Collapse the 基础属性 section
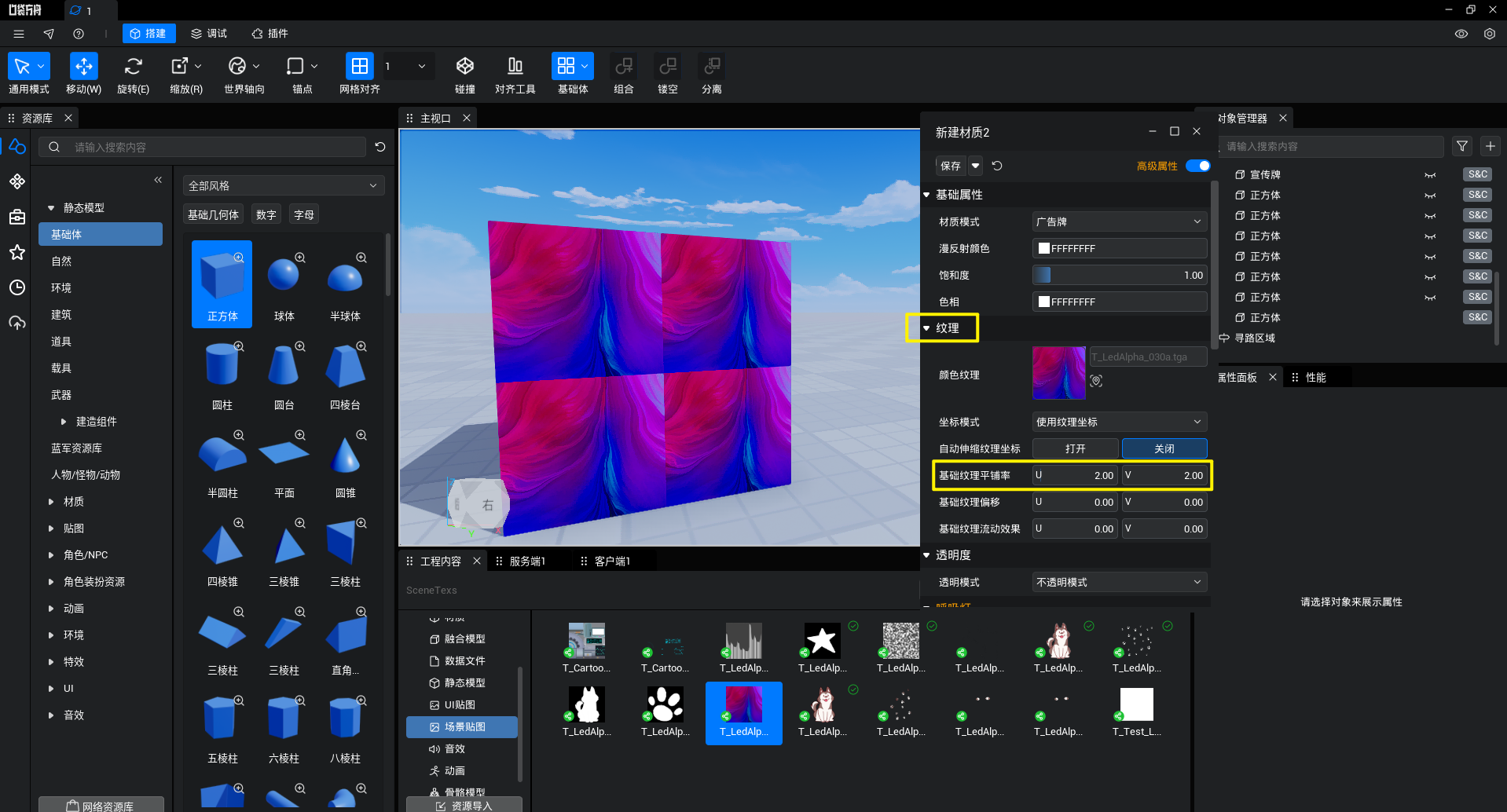The image size is (1507, 812). 927,195
